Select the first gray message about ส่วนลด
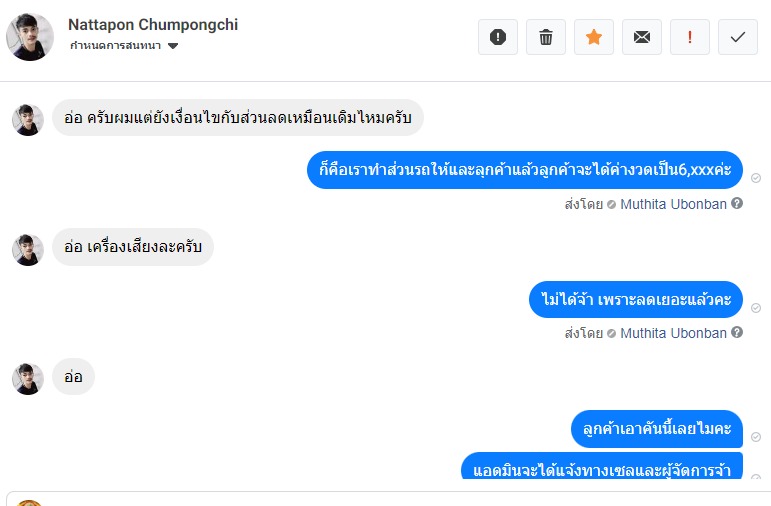This screenshot has width=771, height=506. (x=238, y=118)
